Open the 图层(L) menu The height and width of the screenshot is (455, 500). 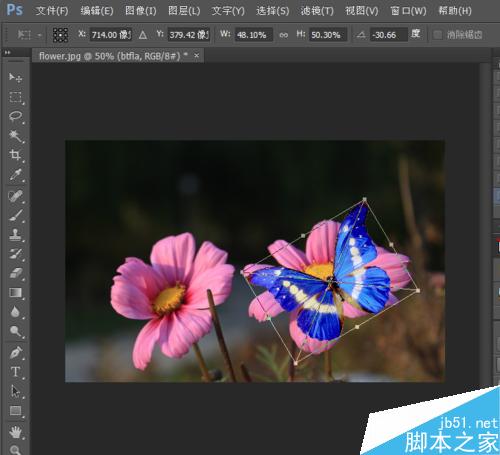(184, 11)
